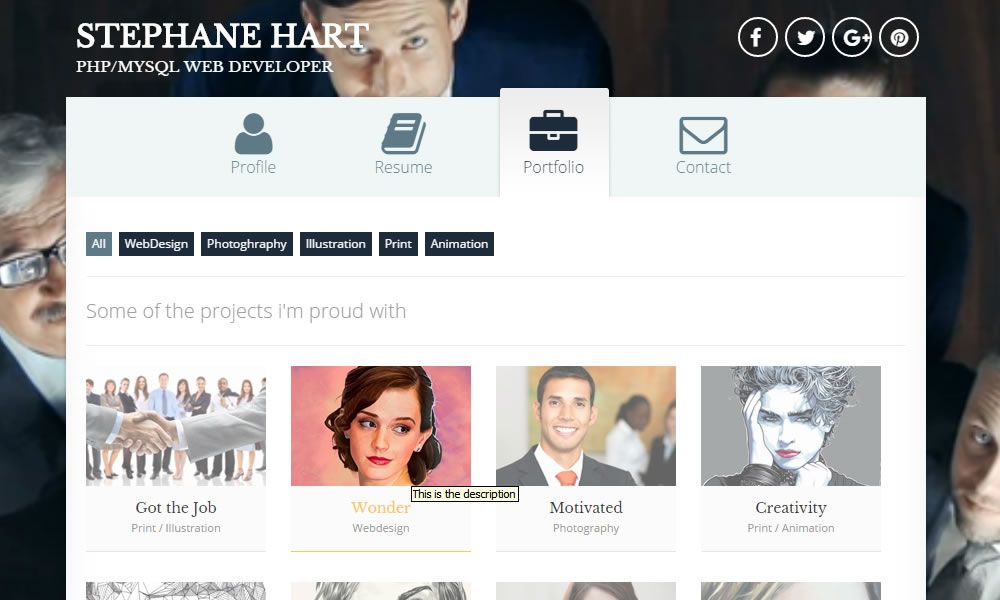This screenshot has height=600, width=1000.
Task: Click the Webdesign category under Wonder
Action: pos(381,528)
